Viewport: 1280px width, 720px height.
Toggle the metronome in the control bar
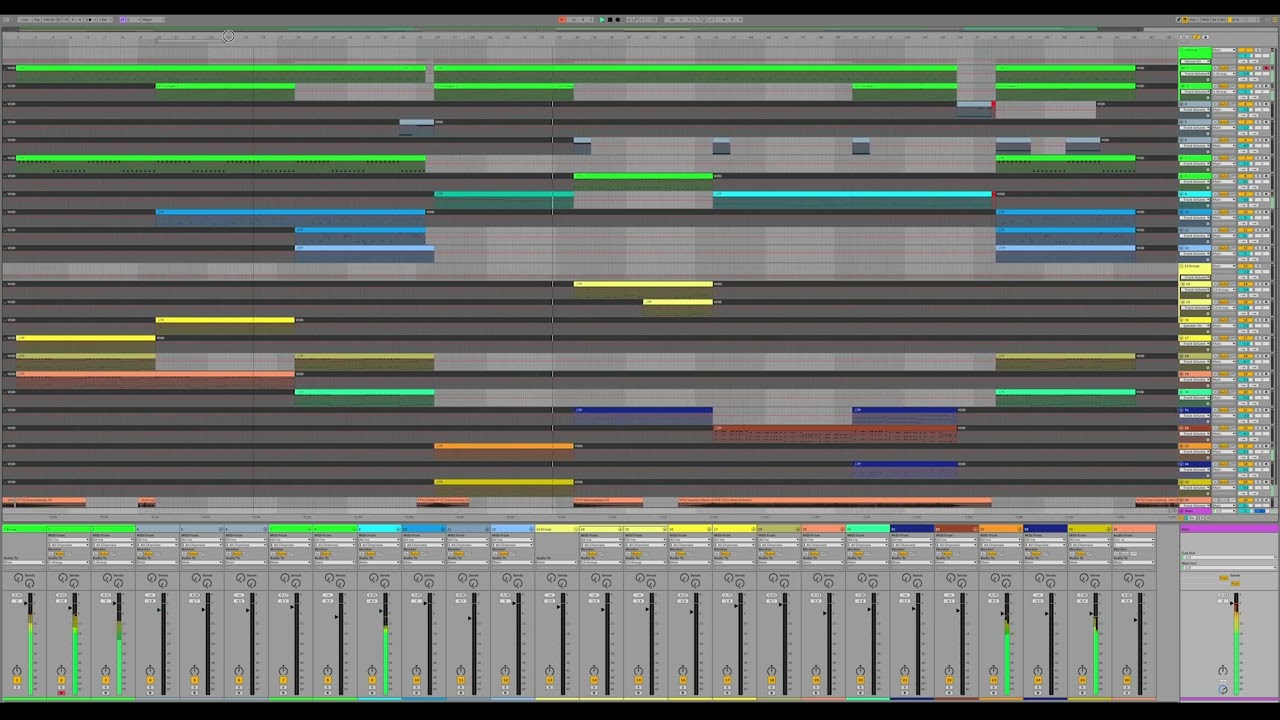90,19
